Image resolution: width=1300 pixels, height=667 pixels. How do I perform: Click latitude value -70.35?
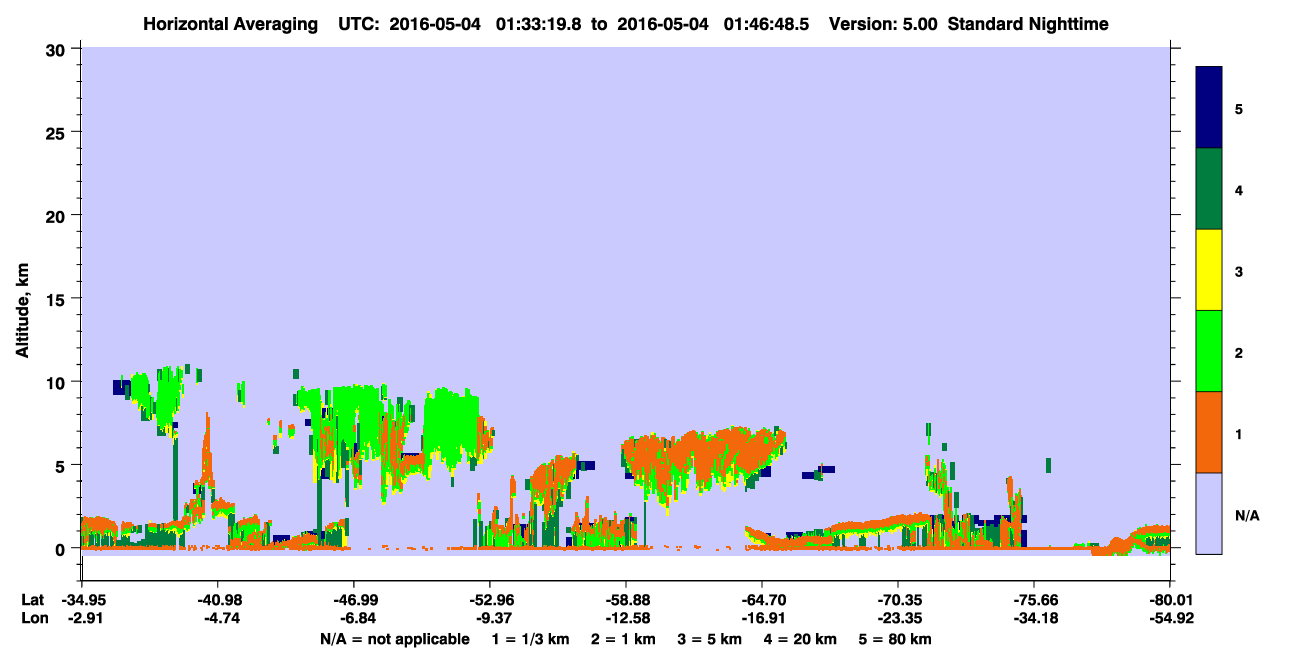click(x=898, y=600)
